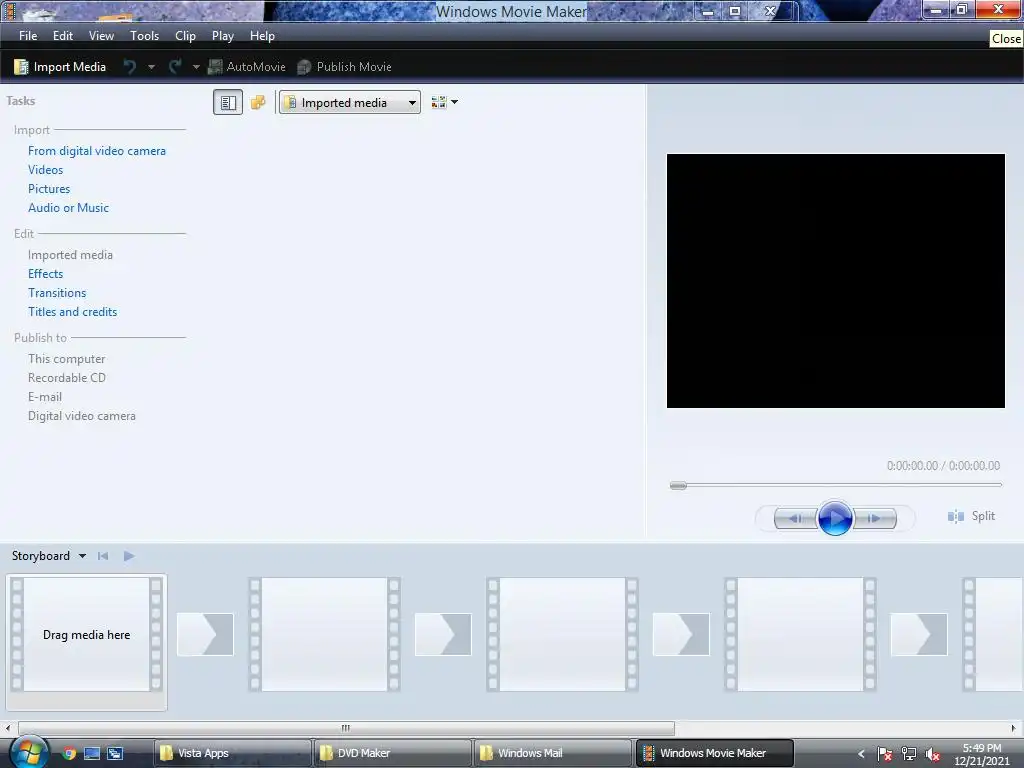
Task: Click the Redo arrow icon
Action: [x=175, y=67]
